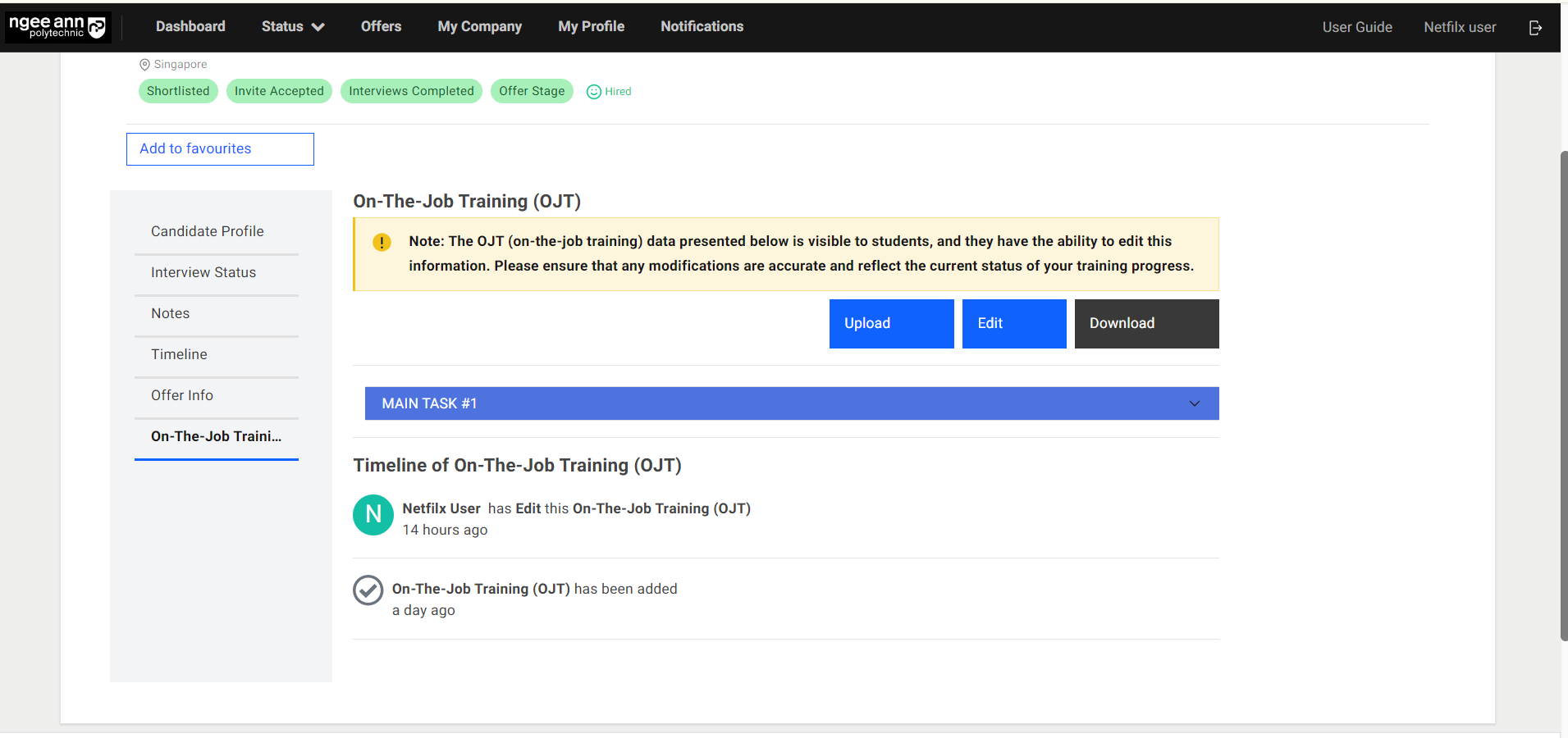Image resolution: width=1568 pixels, height=738 pixels.
Task: Open the Interview Status tab
Action: click(203, 272)
